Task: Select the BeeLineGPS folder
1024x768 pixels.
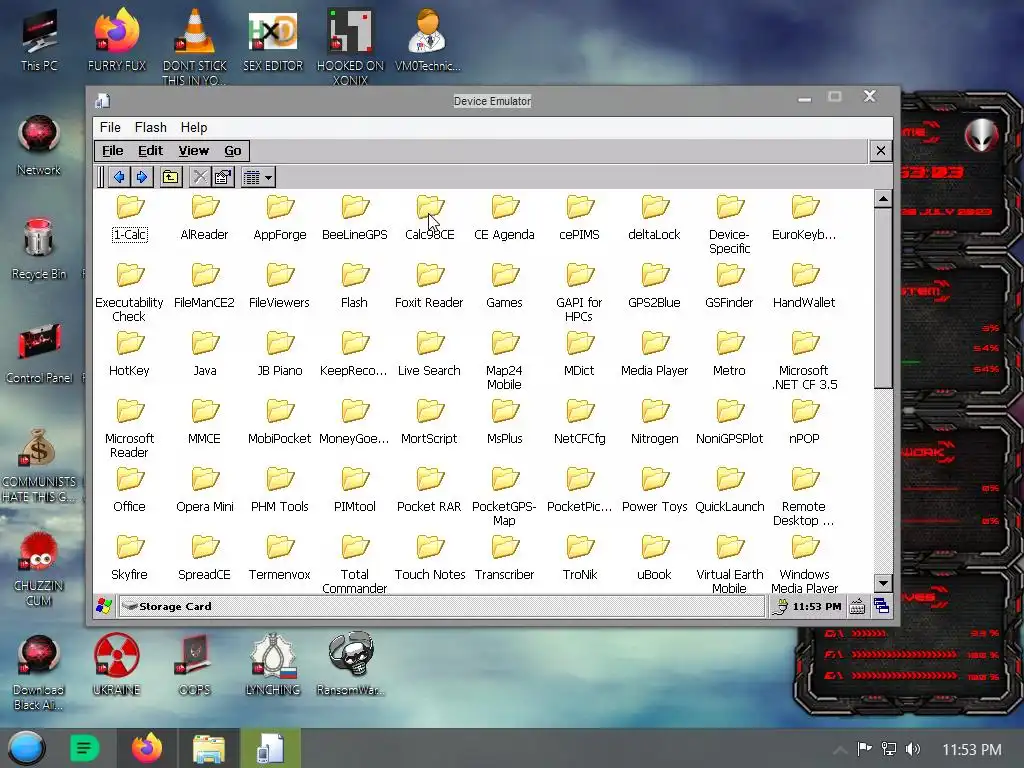Action: [x=355, y=219]
